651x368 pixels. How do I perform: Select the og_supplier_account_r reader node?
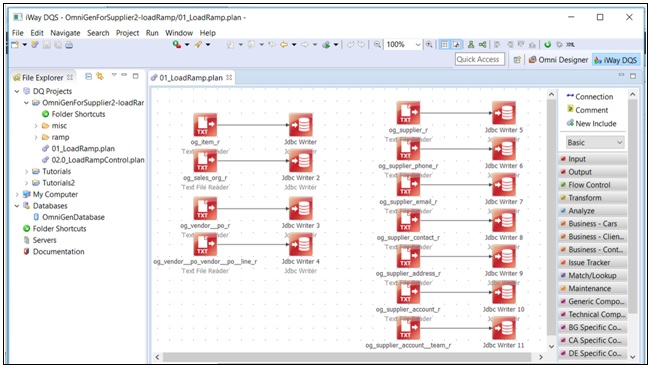click(x=408, y=292)
